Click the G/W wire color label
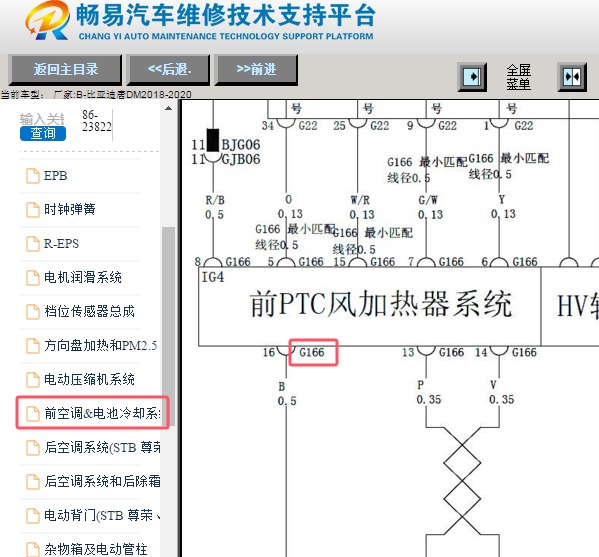Image resolution: width=599 pixels, height=557 pixels. point(428,199)
